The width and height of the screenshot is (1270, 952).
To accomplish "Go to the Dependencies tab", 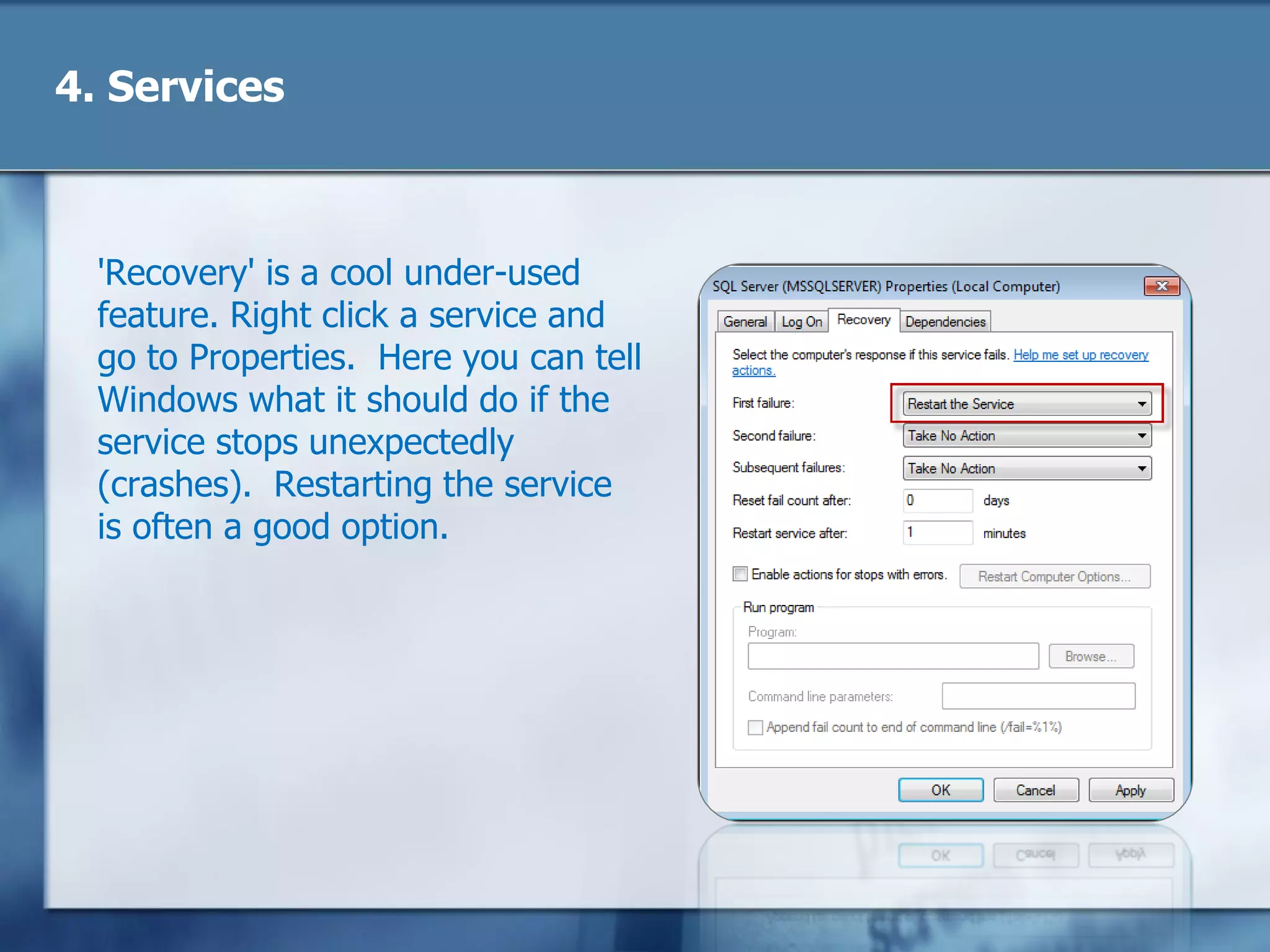I will click(x=945, y=322).
